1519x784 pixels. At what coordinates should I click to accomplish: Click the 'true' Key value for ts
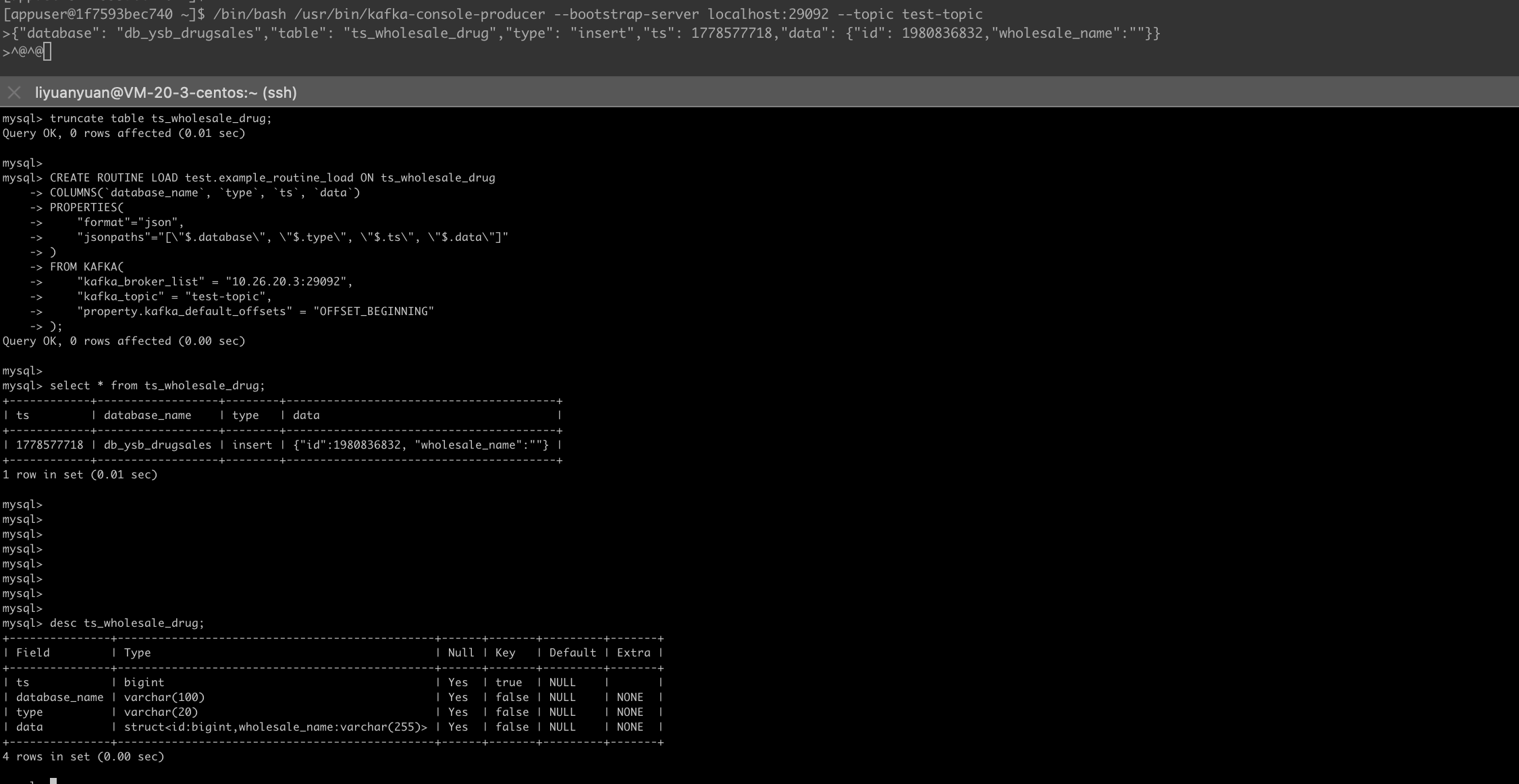tap(508, 682)
